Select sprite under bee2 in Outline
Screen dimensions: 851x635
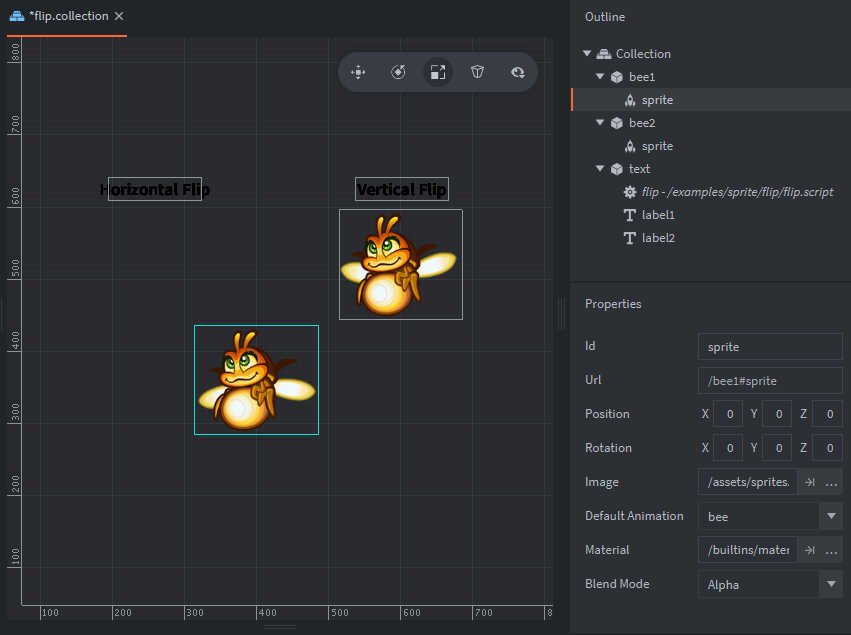click(x=657, y=146)
